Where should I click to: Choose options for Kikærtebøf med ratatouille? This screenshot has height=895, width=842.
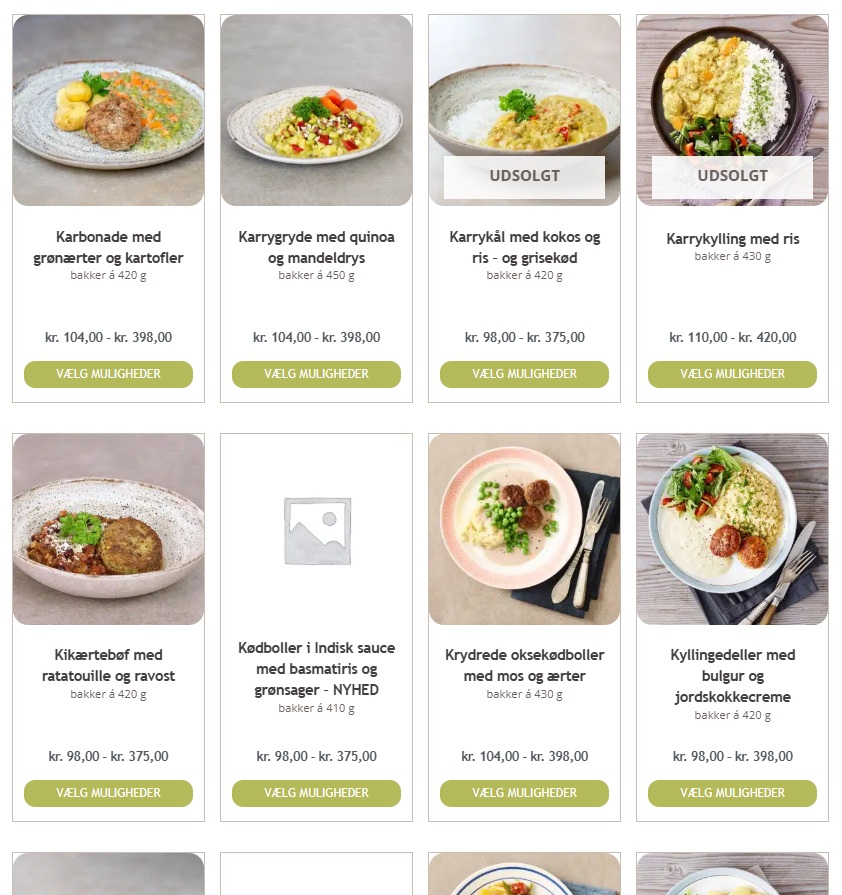(108, 793)
